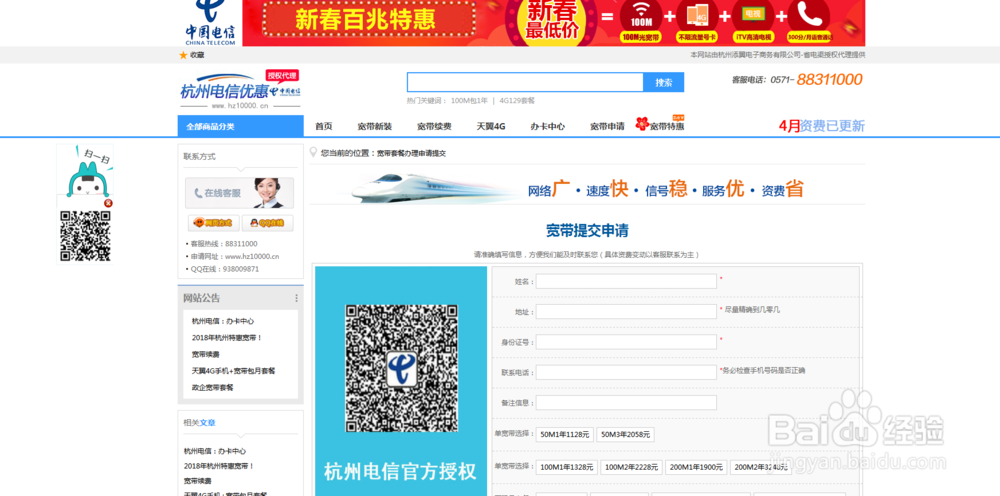Click the QQ在线 penguin chat button

pyautogui.click(x=268, y=223)
